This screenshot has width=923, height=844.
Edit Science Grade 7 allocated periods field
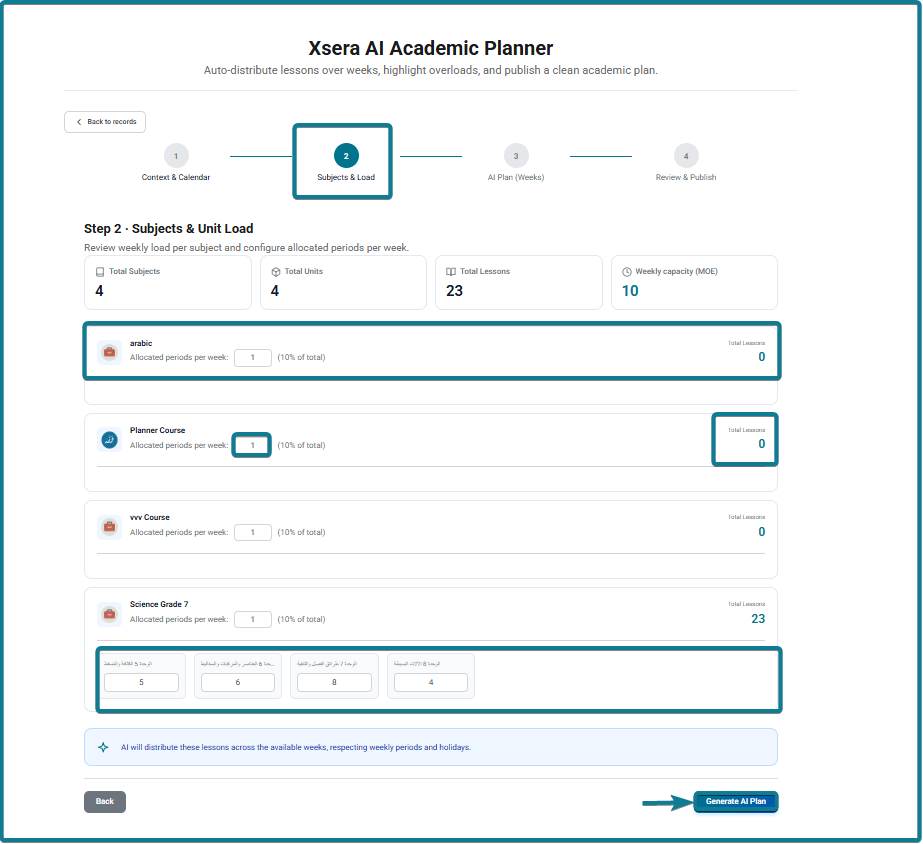coord(253,619)
